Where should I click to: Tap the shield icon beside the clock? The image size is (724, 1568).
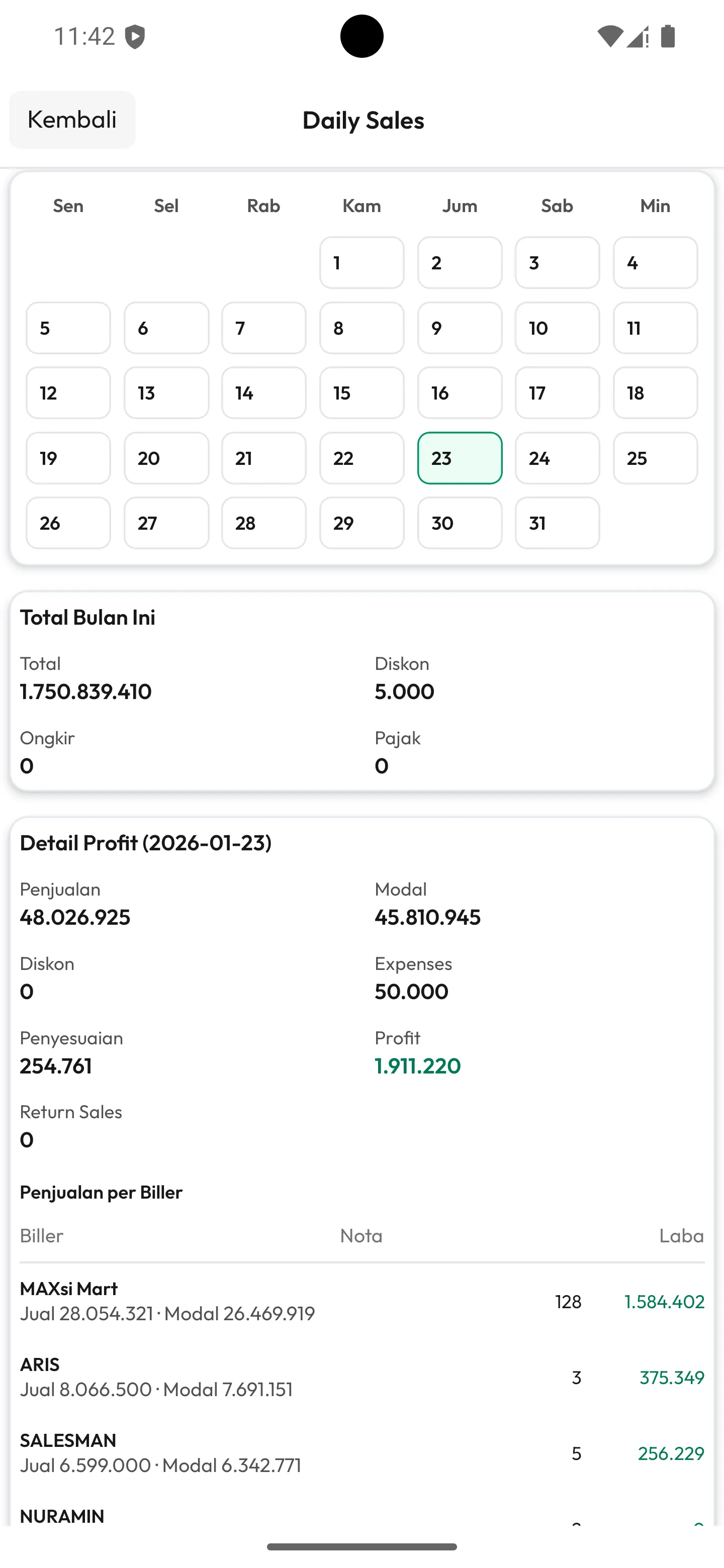tap(135, 37)
